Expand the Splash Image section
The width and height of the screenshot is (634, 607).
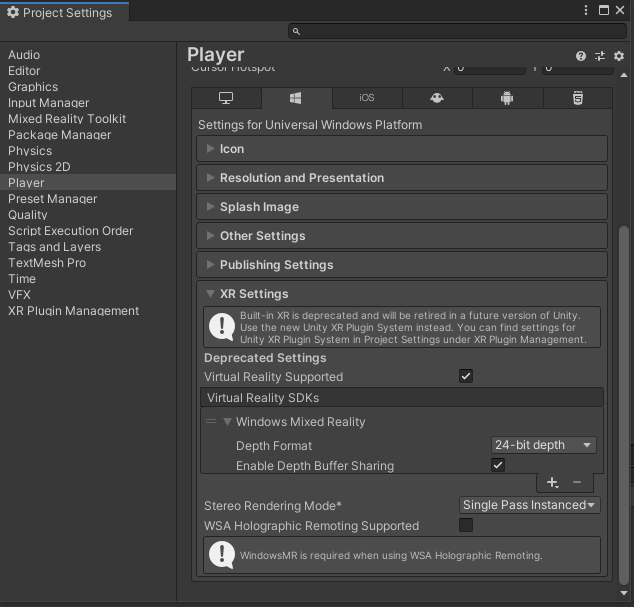click(x=402, y=207)
